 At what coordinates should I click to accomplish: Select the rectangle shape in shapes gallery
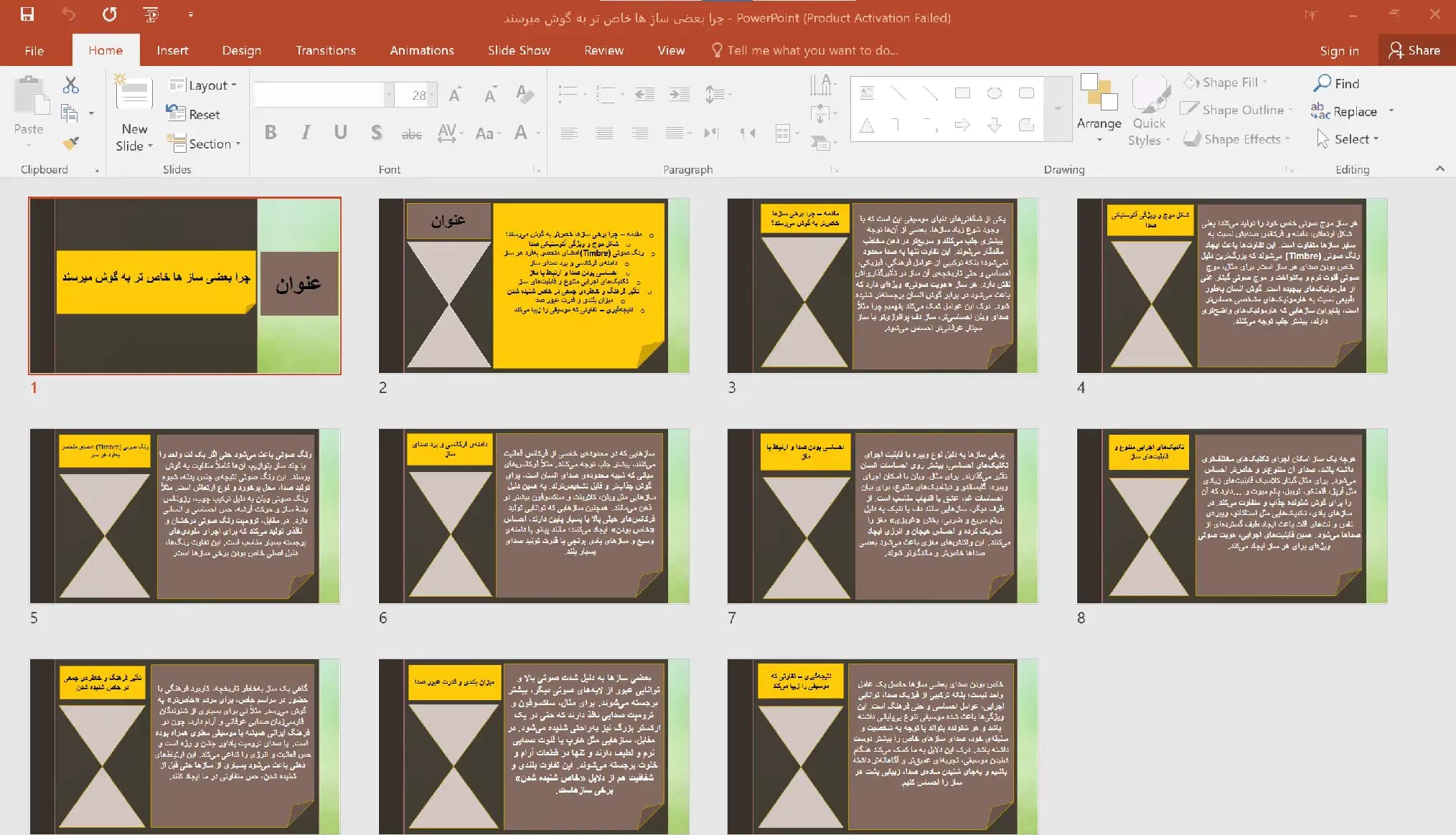click(962, 93)
